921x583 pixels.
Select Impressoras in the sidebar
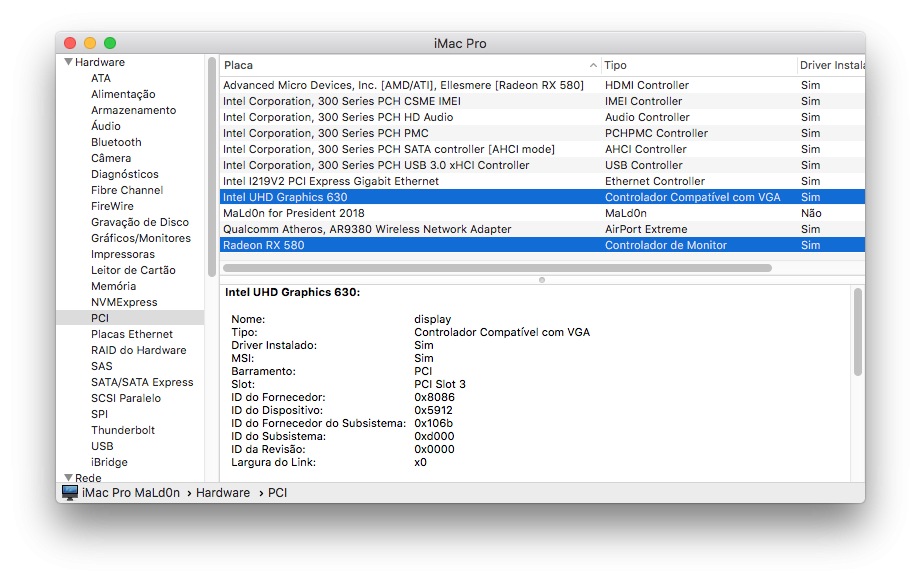[122, 254]
